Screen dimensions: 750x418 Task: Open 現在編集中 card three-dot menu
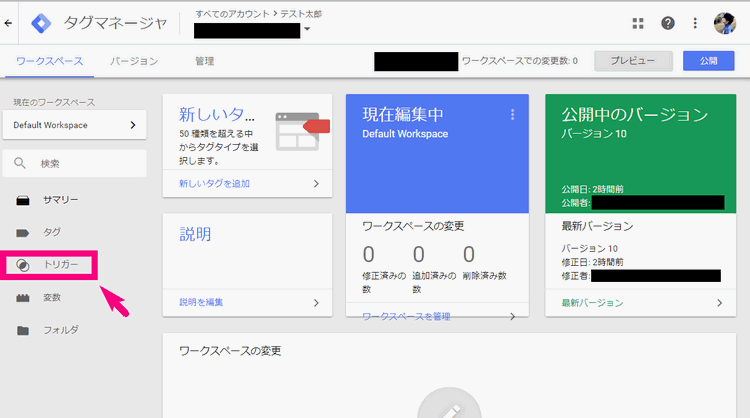pyautogui.click(x=512, y=114)
